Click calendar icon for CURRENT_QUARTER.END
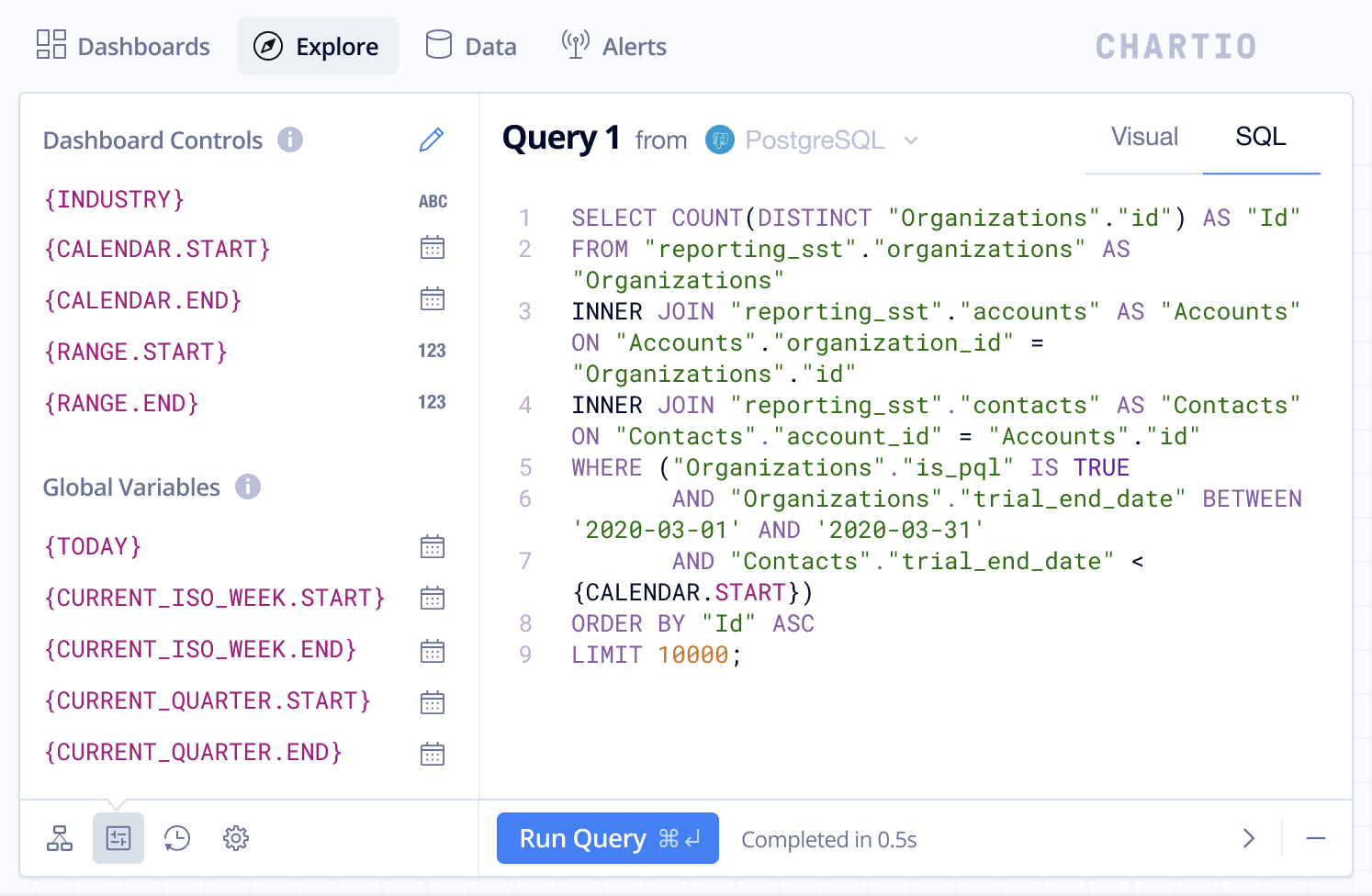Viewport: 1372px width, 896px height. [433, 755]
